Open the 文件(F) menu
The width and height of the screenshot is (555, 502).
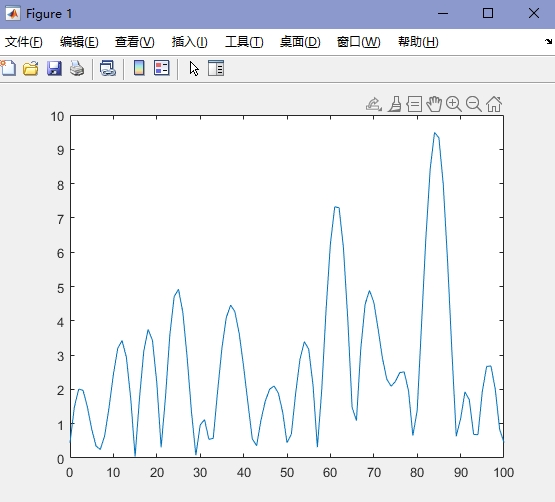(x=24, y=42)
